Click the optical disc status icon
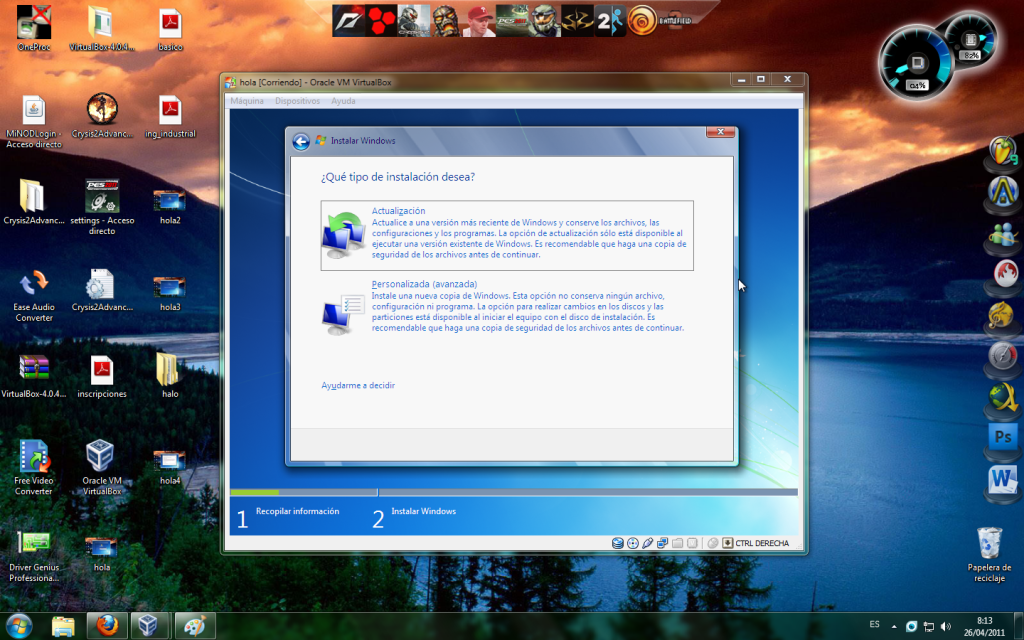The image size is (1024, 640). (x=632, y=543)
